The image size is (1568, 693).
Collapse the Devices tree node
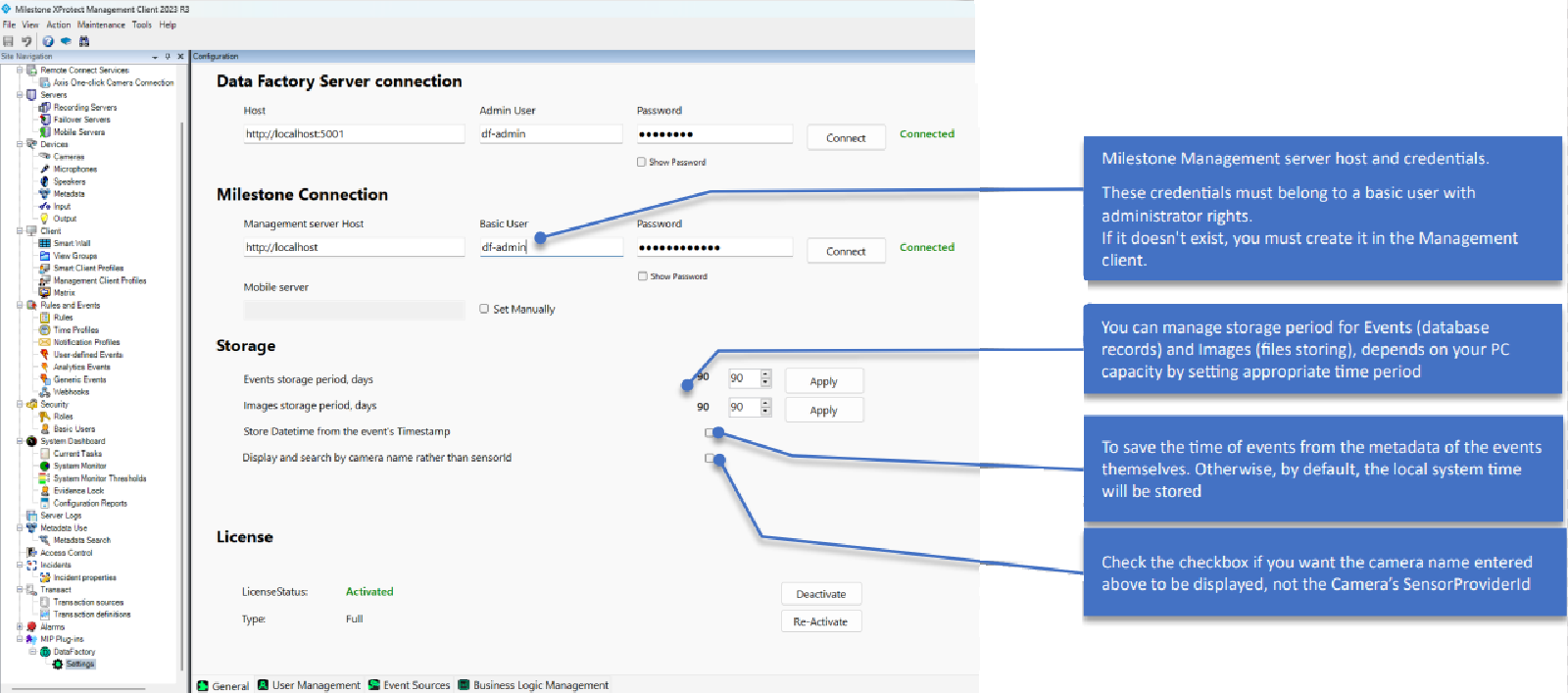20,144
